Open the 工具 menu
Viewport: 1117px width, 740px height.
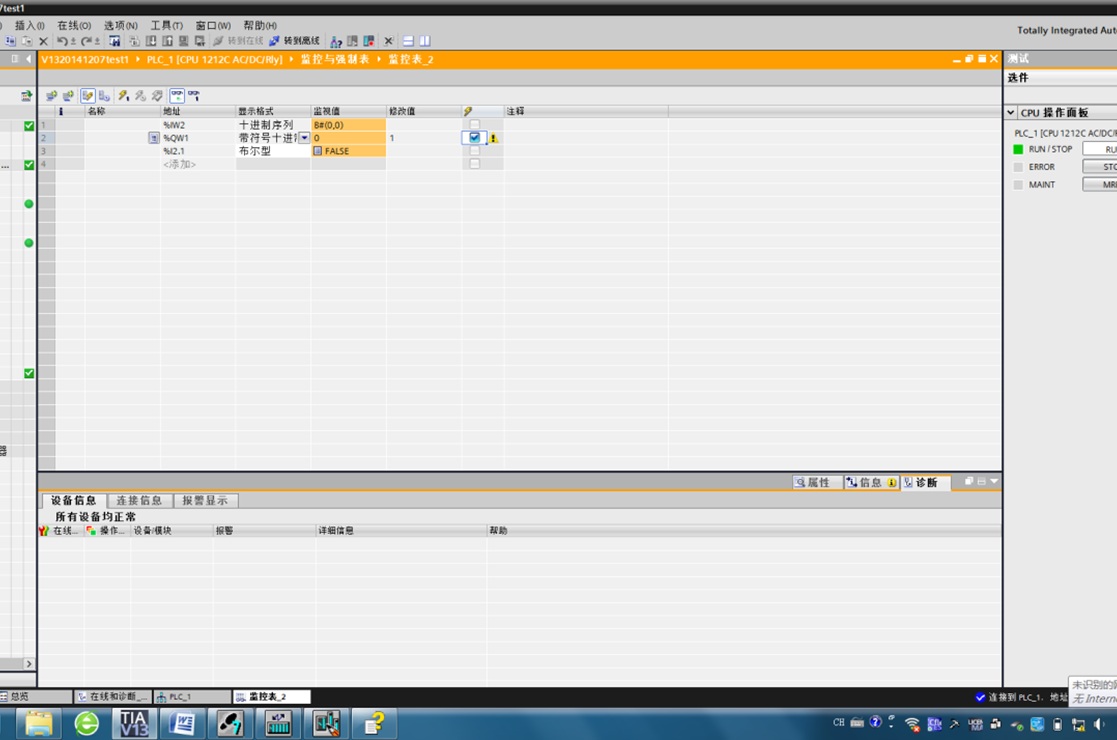click(x=167, y=26)
